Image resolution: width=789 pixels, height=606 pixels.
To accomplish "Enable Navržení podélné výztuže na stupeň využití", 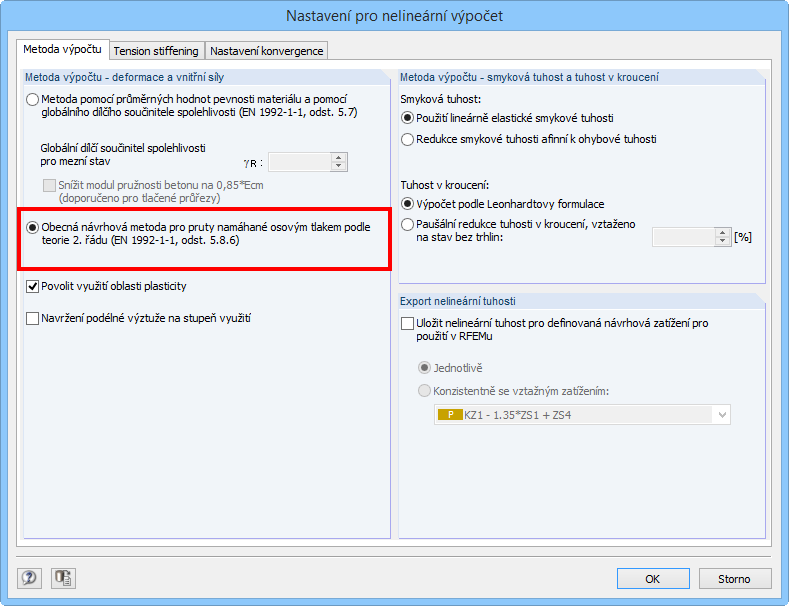I will (33, 318).
